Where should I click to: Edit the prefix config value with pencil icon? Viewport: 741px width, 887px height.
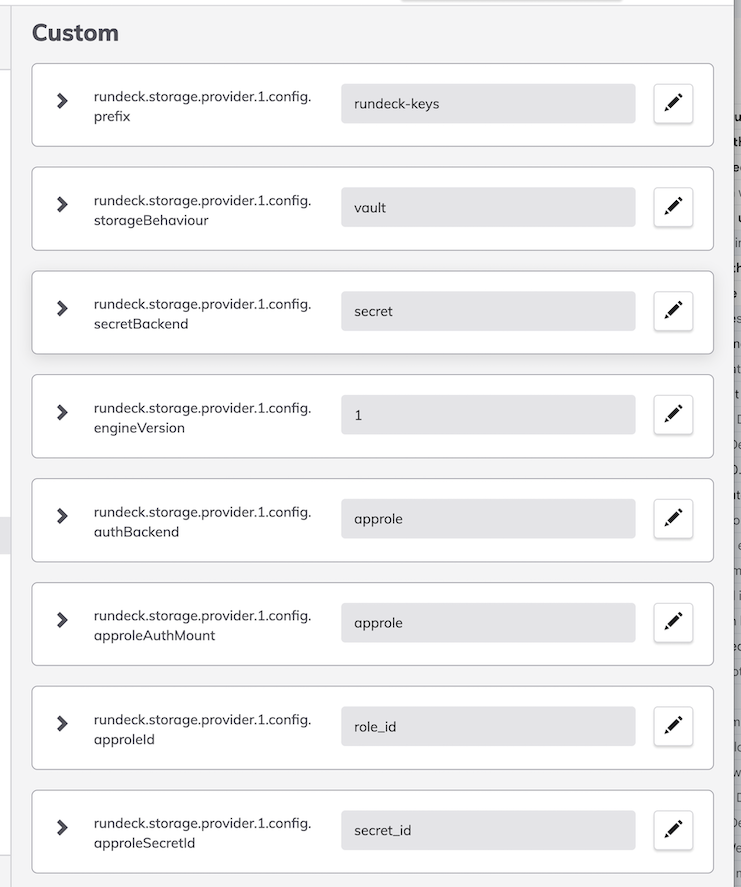(x=673, y=104)
